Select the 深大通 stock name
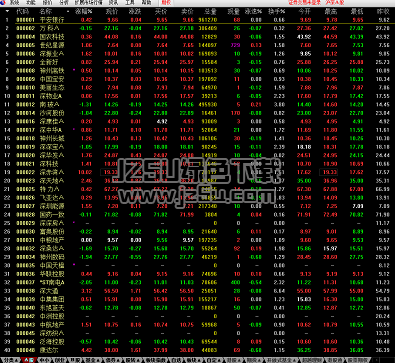395x363 pixels. pos(49,291)
